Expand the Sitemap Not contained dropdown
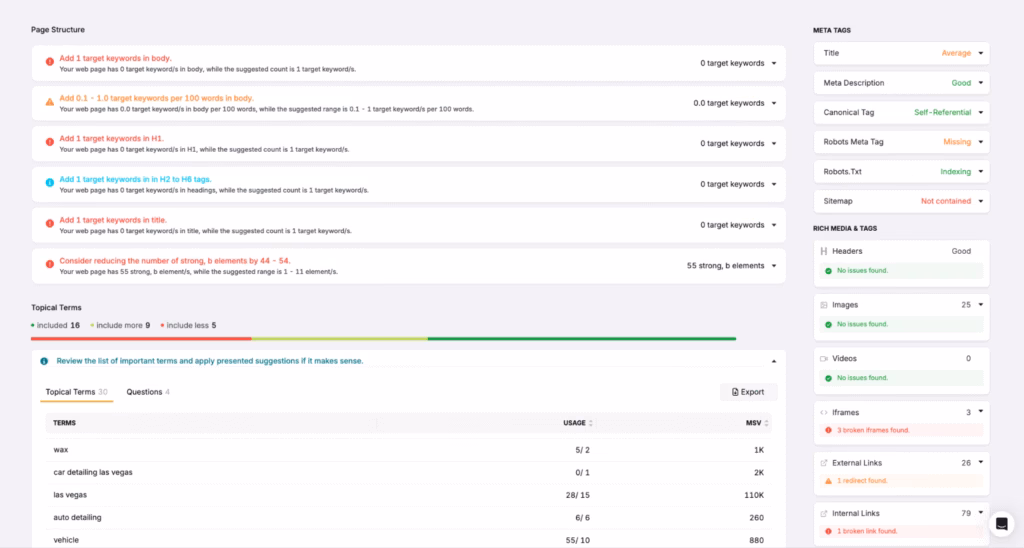 pos(981,201)
